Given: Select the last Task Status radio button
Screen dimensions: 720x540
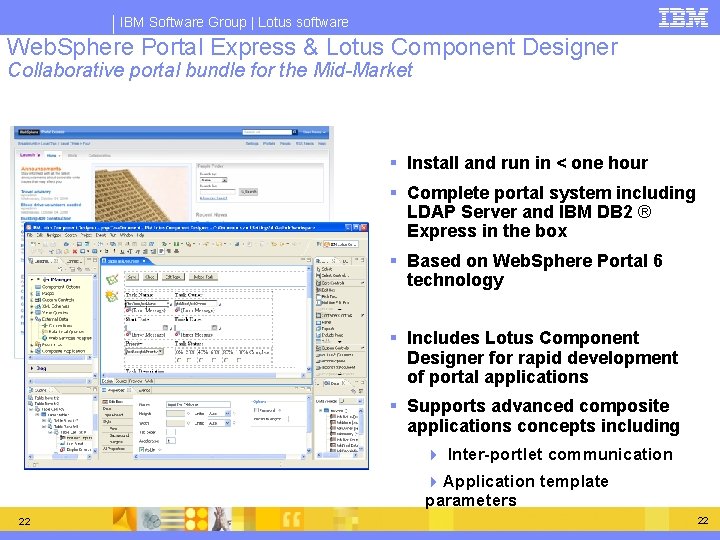Looking at the screenshot, I should coord(239,361).
